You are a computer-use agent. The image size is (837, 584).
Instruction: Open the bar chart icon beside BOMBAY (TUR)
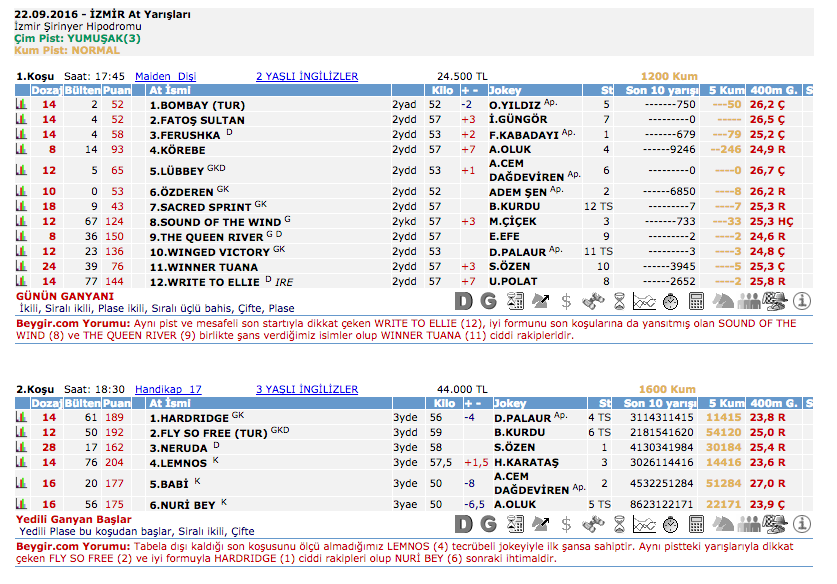[x=21, y=104]
